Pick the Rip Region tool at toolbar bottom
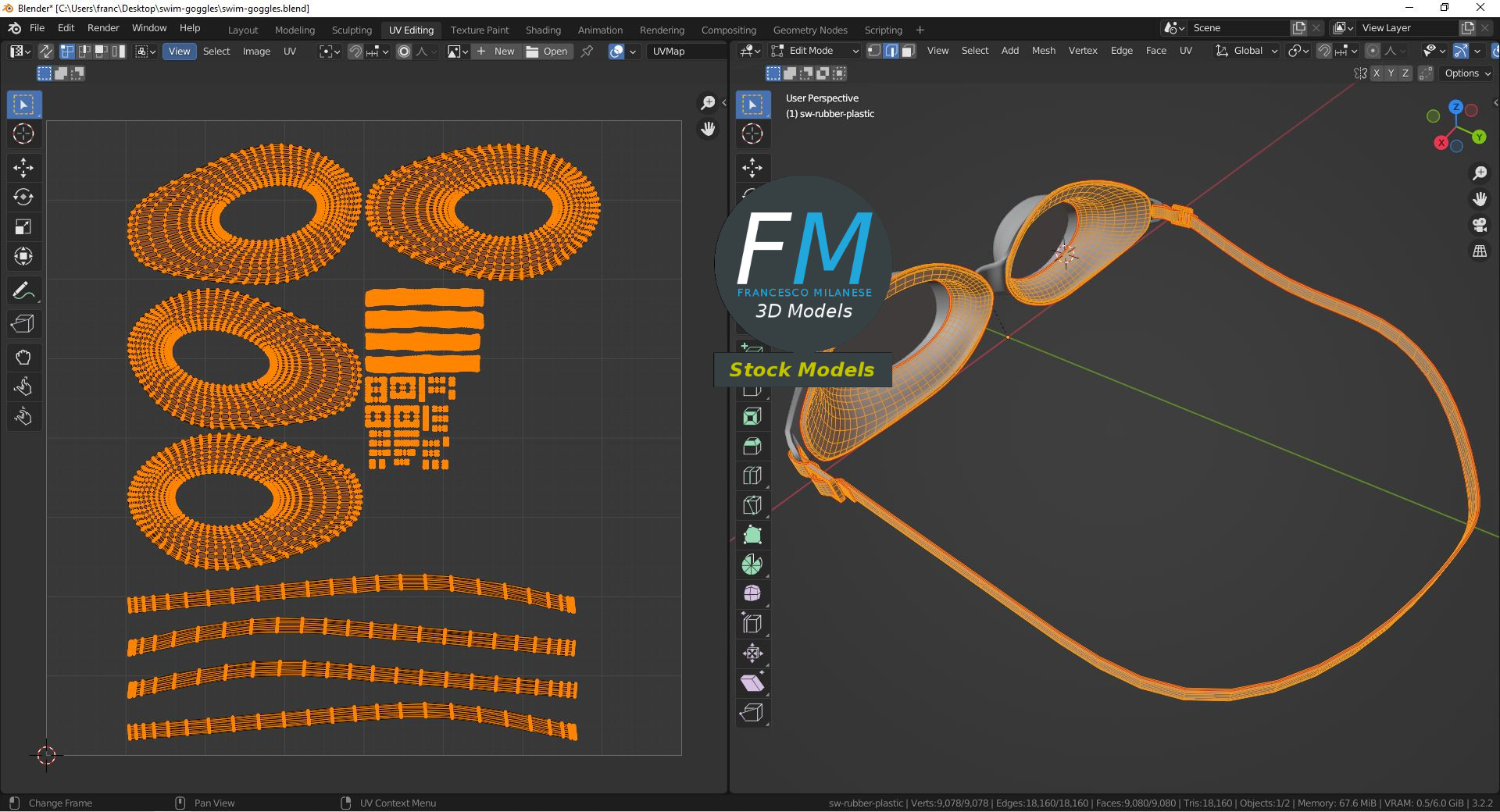Screen dimensions: 1500x812 [752, 713]
